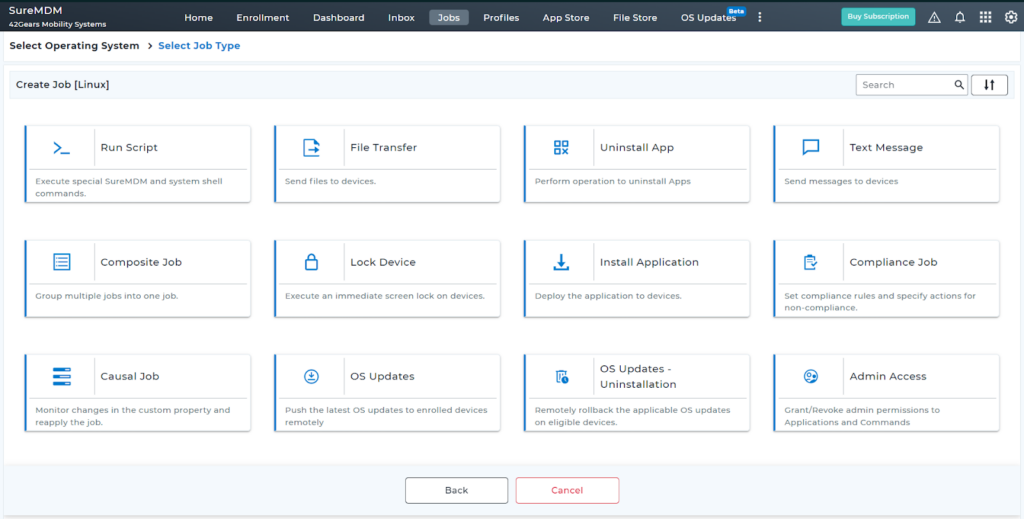Click the Causal Job stacked bars icon
Image resolution: width=1024 pixels, height=519 pixels.
coord(61,376)
